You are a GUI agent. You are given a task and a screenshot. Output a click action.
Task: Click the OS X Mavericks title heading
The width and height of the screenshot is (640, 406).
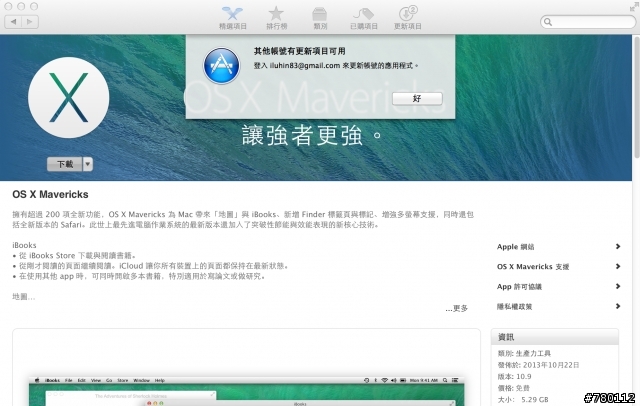[x=50, y=194]
